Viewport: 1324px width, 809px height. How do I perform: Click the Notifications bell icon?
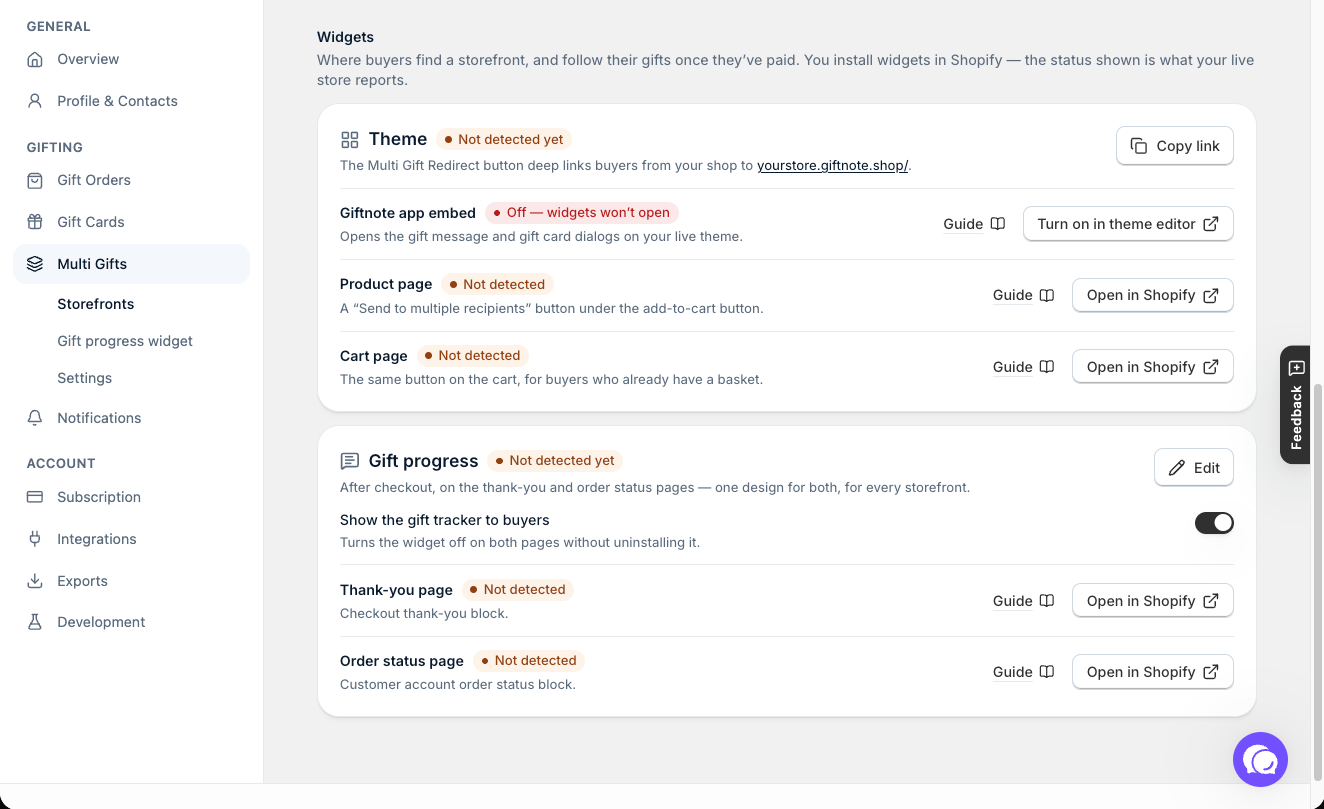pyautogui.click(x=35, y=418)
